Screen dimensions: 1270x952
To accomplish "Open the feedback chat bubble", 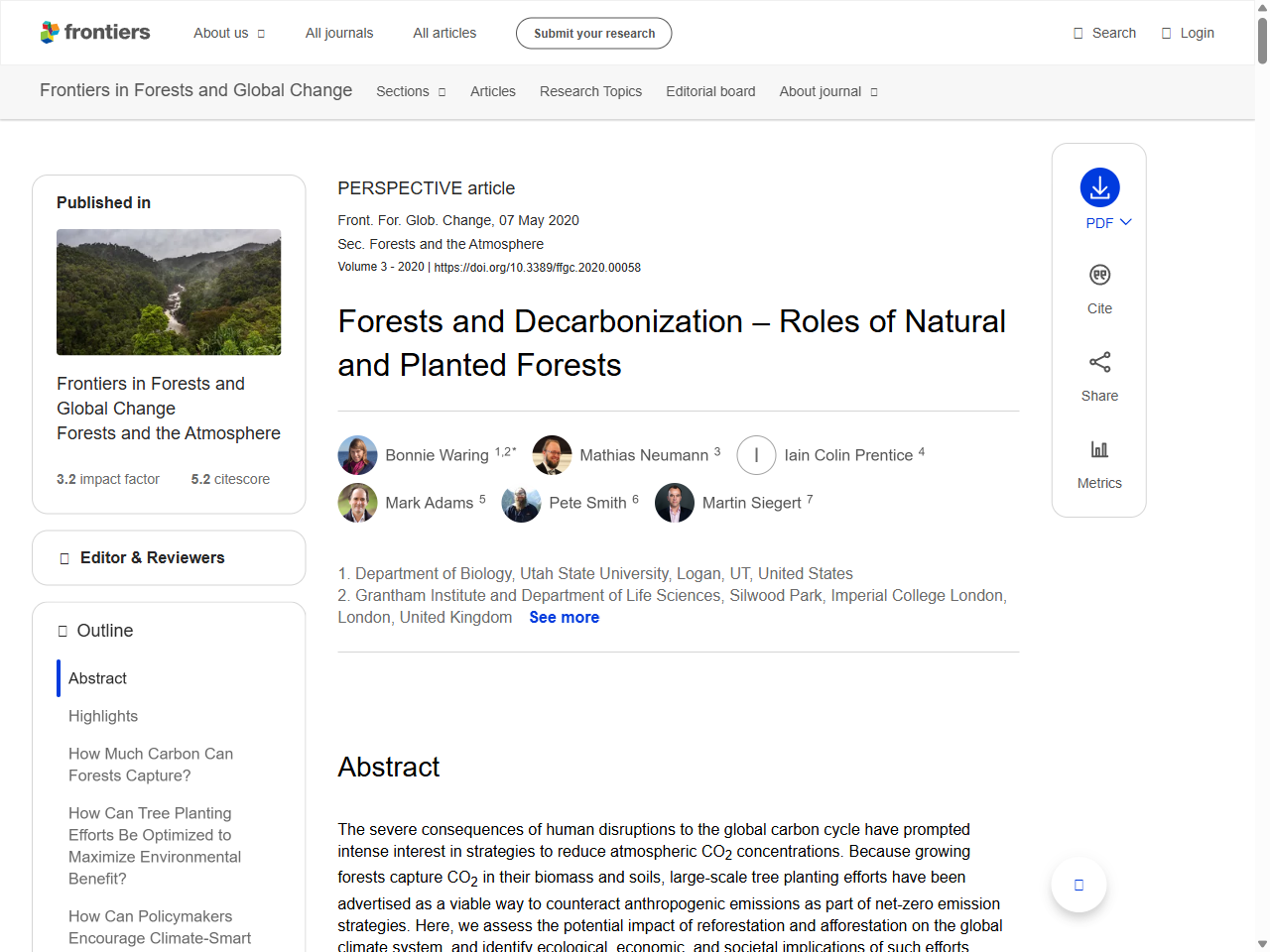I will 1079,884.
